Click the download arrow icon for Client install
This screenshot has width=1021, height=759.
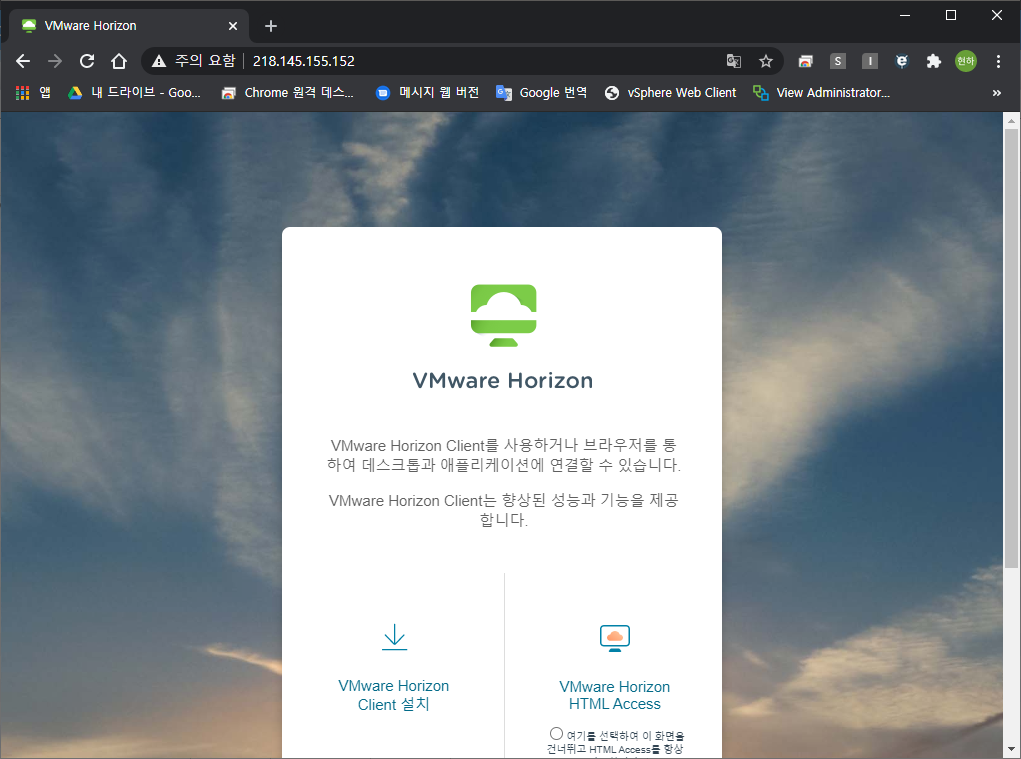click(394, 637)
